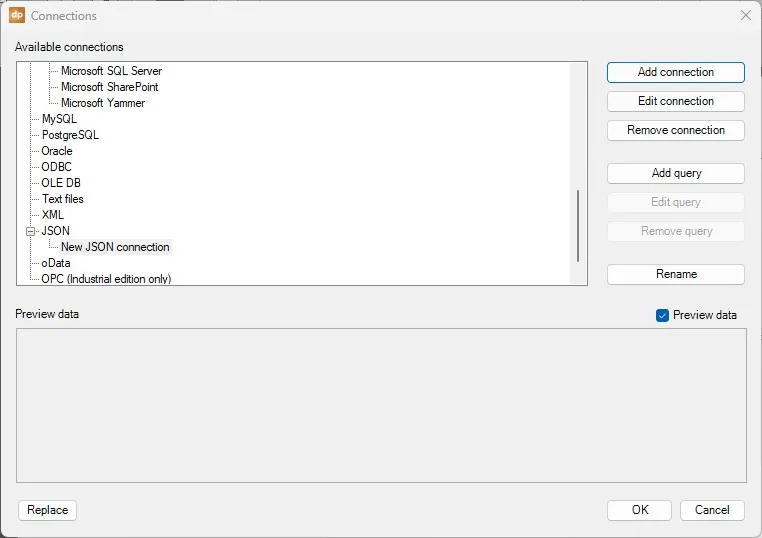Select the XML connection type
762x538 pixels.
tap(52, 215)
